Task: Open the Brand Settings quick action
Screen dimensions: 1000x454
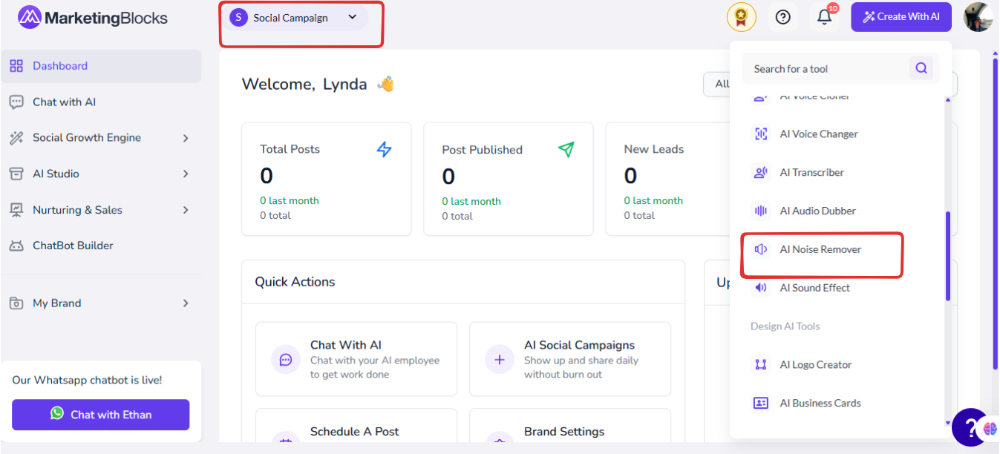Action: click(570, 425)
